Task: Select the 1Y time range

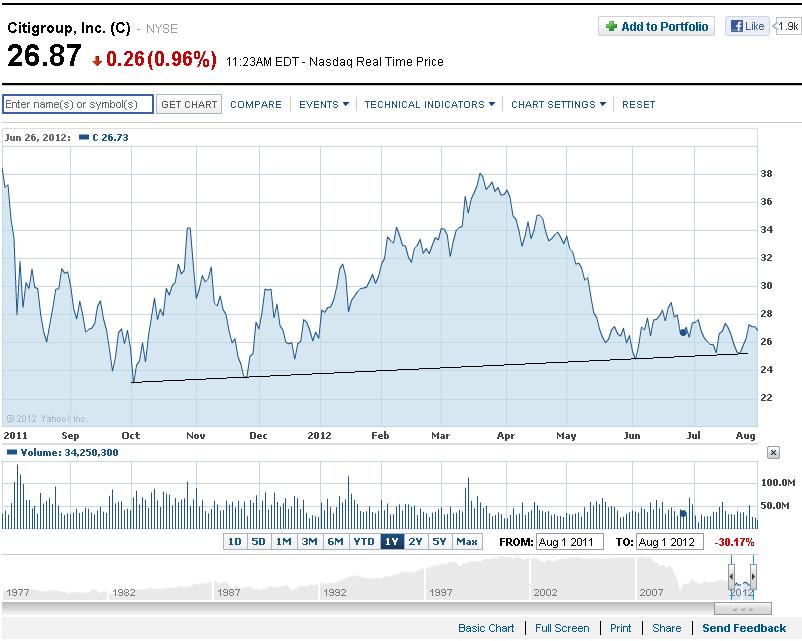Action: (x=392, y=541)
